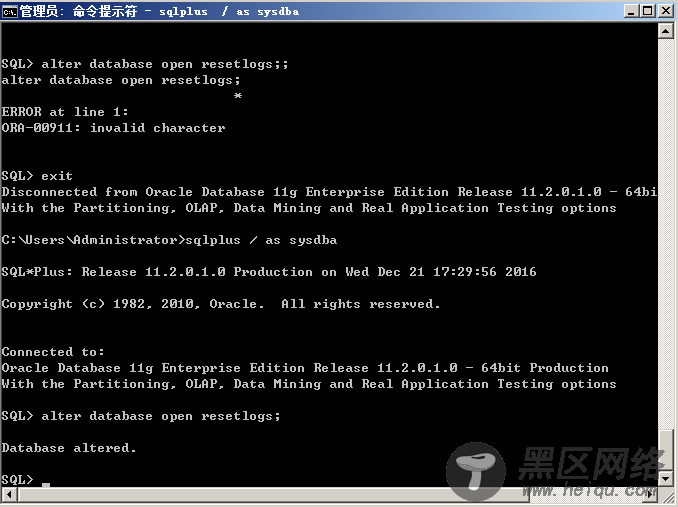
Task: Click the asterisk error marker line
Action: [238, 96]
